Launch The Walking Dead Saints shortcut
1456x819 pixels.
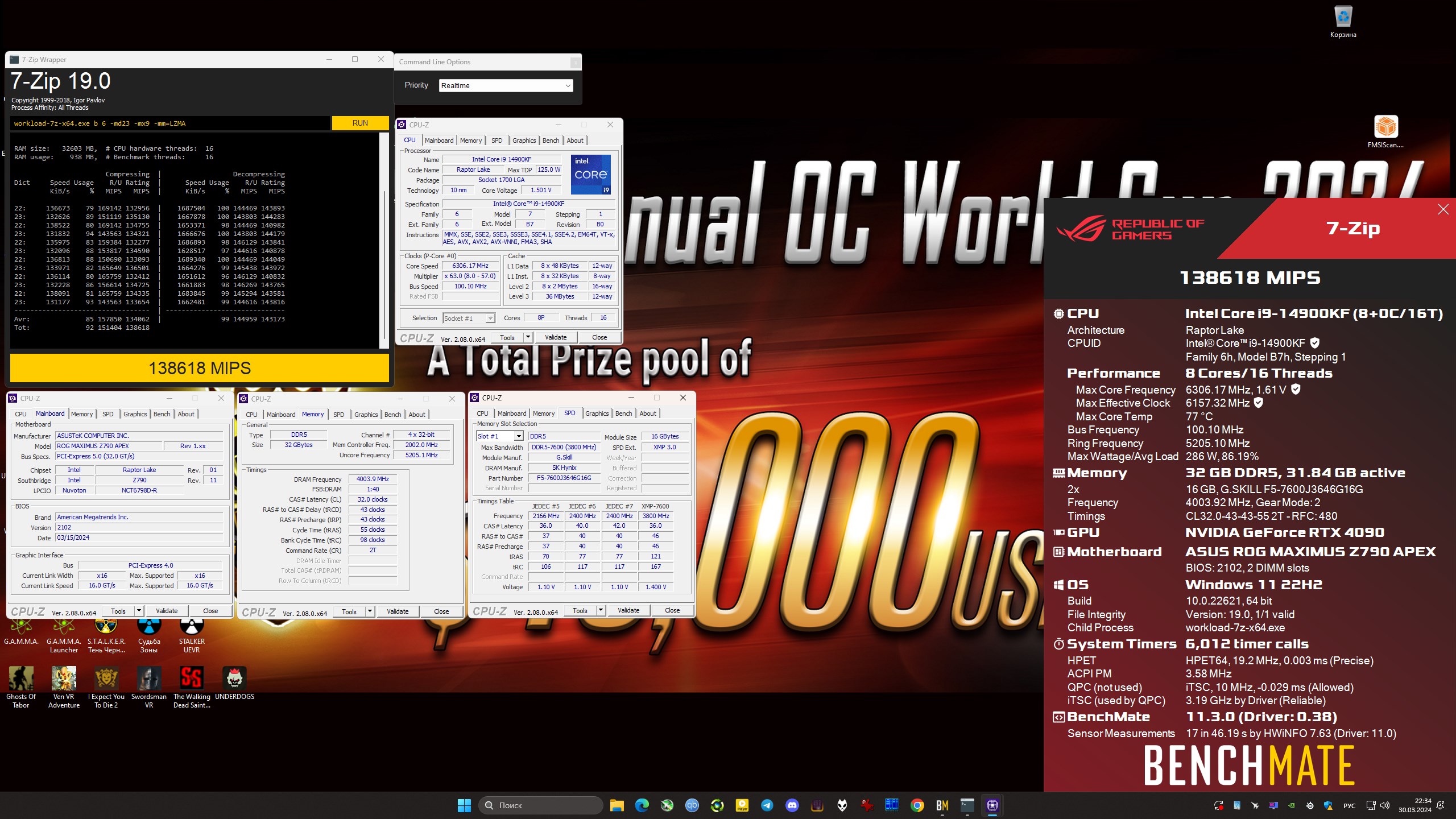tap(192, 687)
